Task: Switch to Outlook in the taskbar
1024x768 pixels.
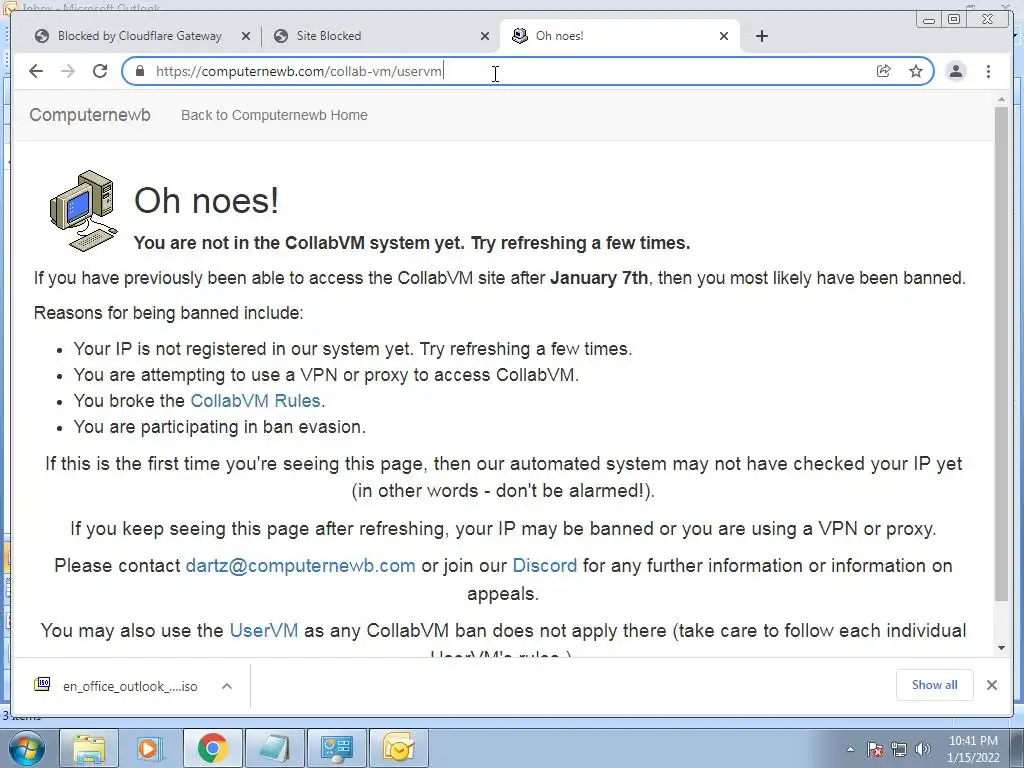Action: coord(398,748)
